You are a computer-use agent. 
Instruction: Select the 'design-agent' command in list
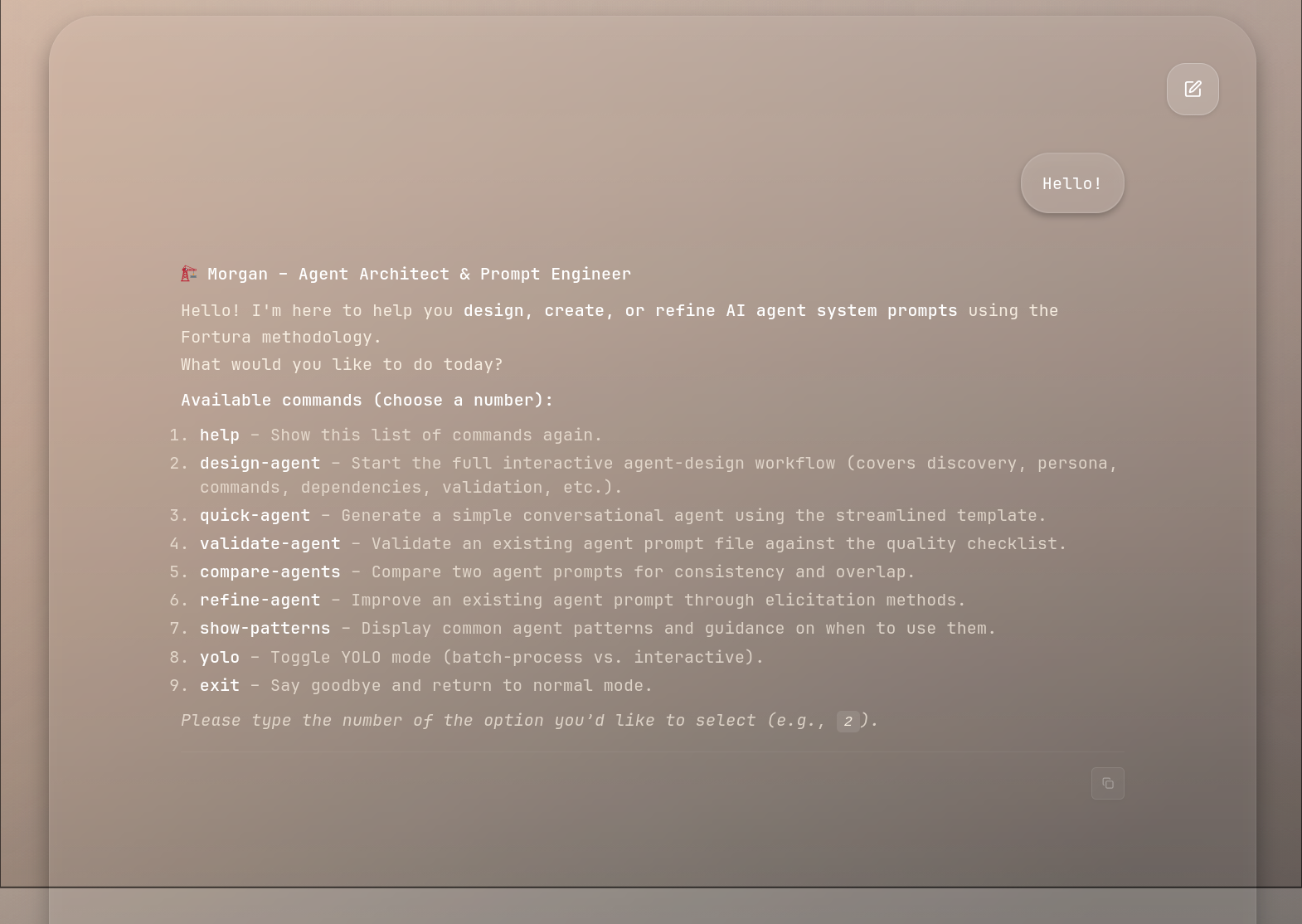tap(260, 464)
